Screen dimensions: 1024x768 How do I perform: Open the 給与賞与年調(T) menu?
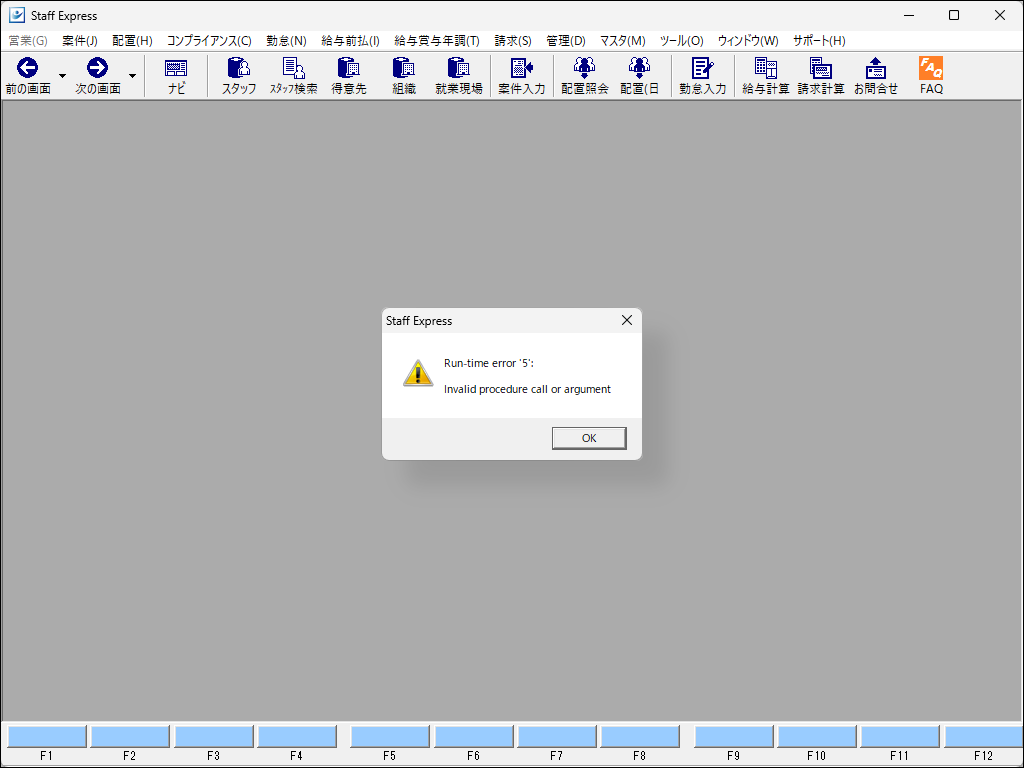[x=436, y=40]
